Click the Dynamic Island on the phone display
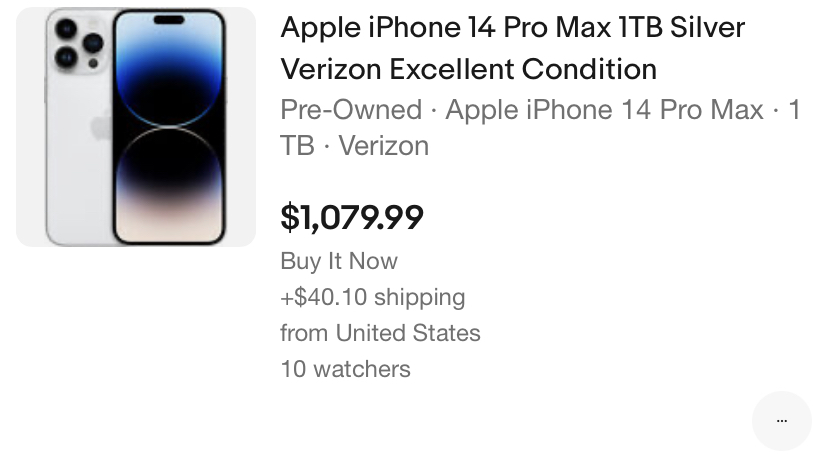Viewport: 828px width, 465px height. [x=168, y=20]
